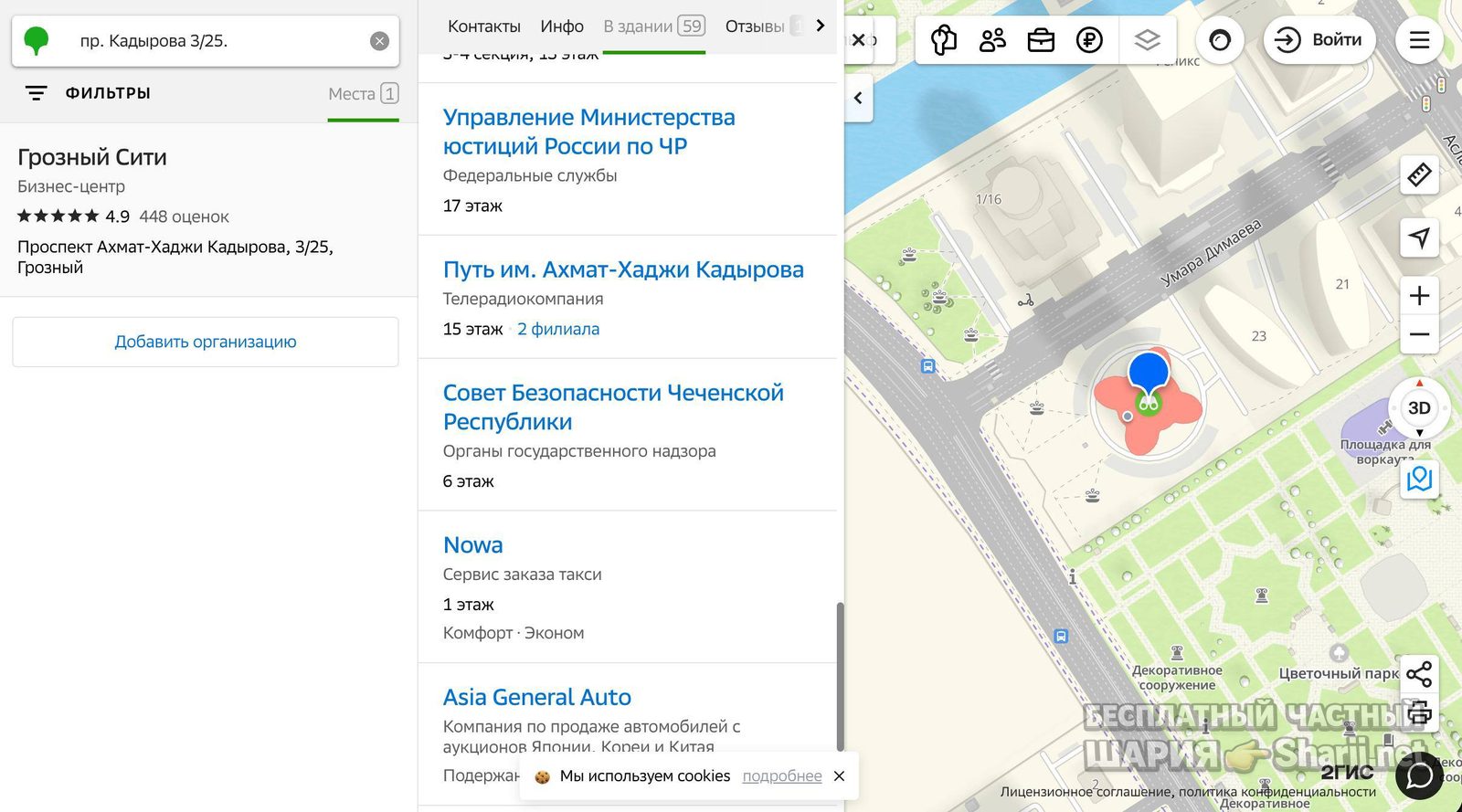Zoom in the map with plus
The image size is (1462, 812).
point(1419,296)
